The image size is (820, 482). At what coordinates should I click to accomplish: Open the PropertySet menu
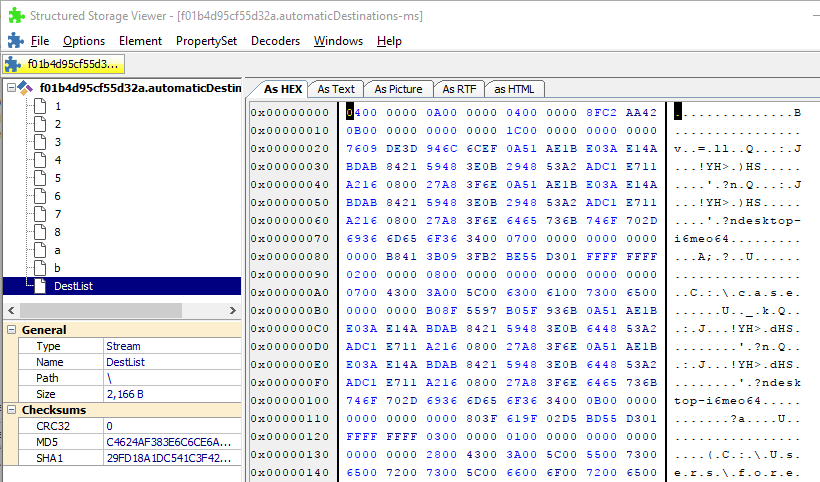click(x=206, y=41)
